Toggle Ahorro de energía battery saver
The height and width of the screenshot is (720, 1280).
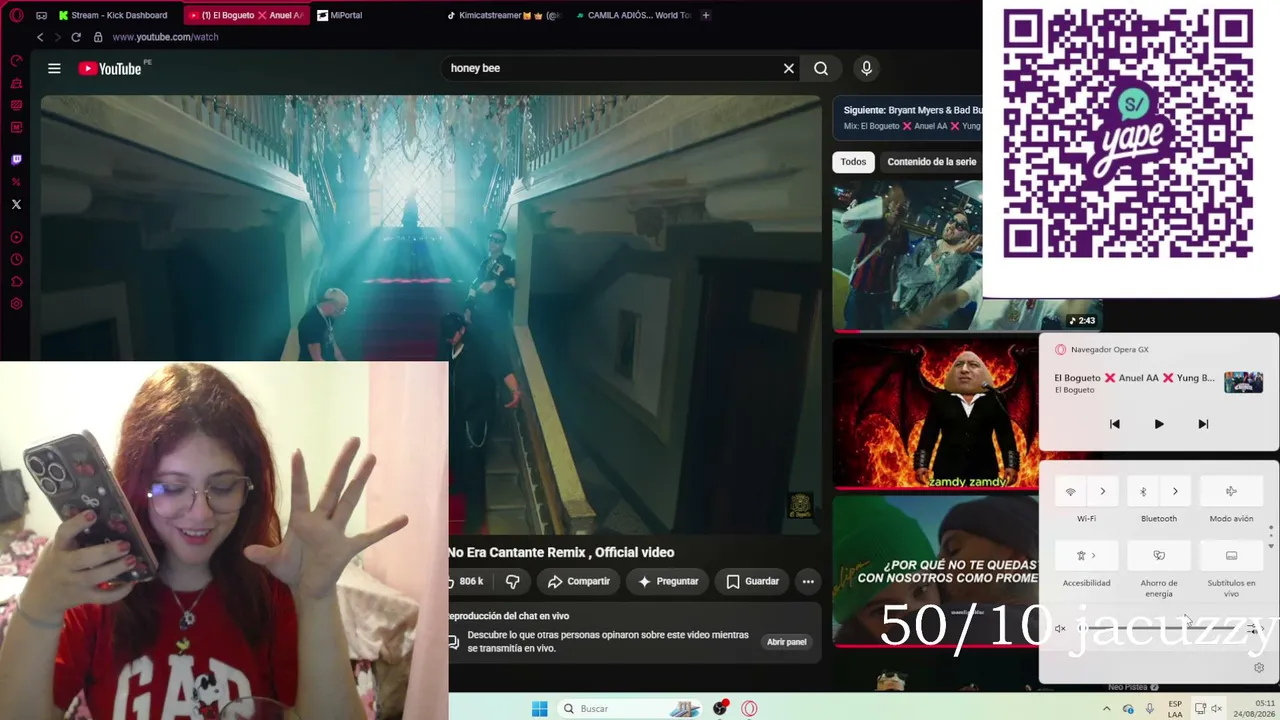(1159, 555)
